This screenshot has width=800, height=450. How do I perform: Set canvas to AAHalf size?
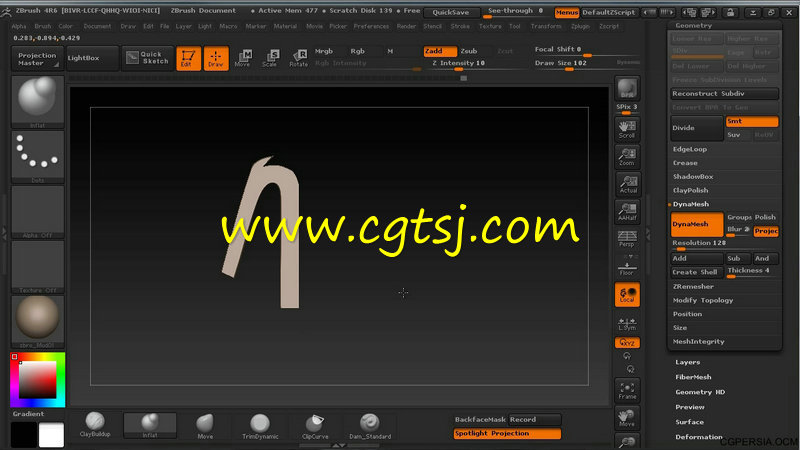(627, 212)
